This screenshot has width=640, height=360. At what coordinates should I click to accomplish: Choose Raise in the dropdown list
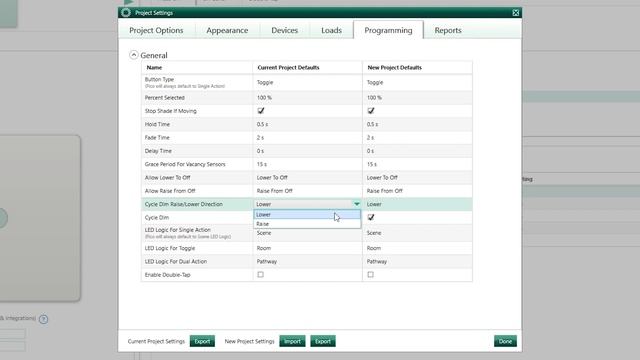click(x=307, y=224)
